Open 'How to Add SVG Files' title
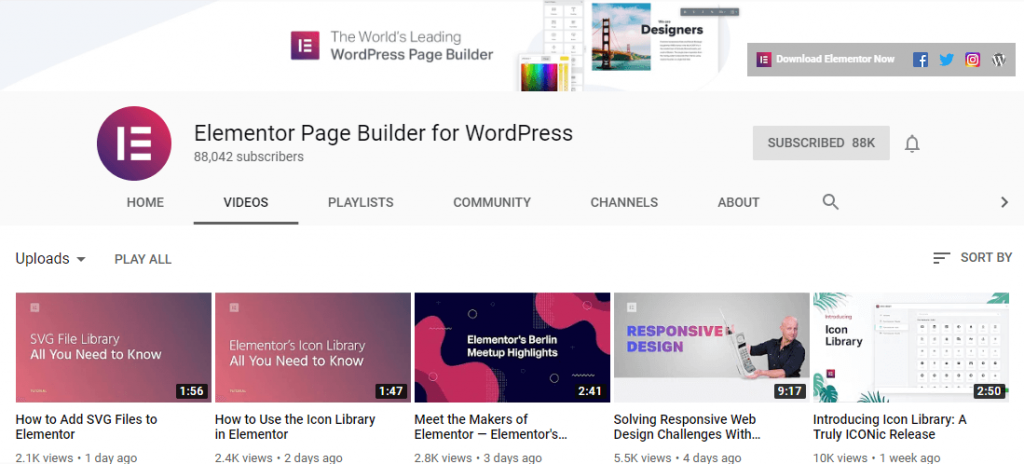The height and width of the screenshot is (464, 1024). tap(86, 427)
